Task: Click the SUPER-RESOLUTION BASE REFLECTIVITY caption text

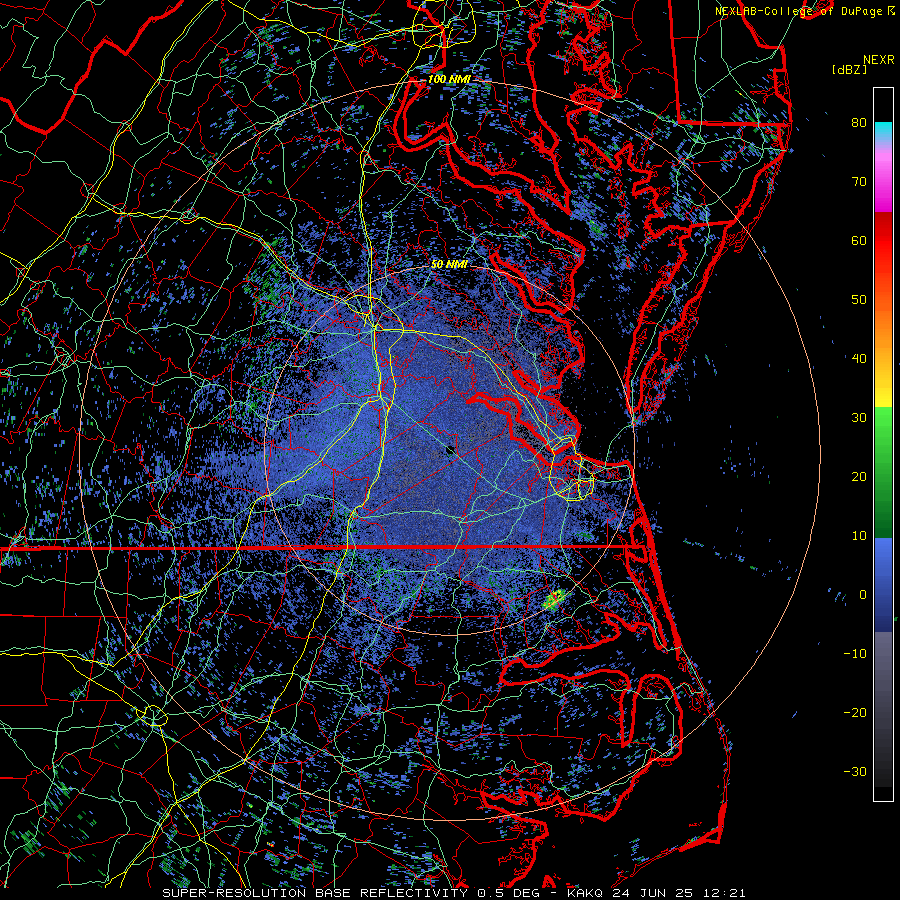Action: 315,893
